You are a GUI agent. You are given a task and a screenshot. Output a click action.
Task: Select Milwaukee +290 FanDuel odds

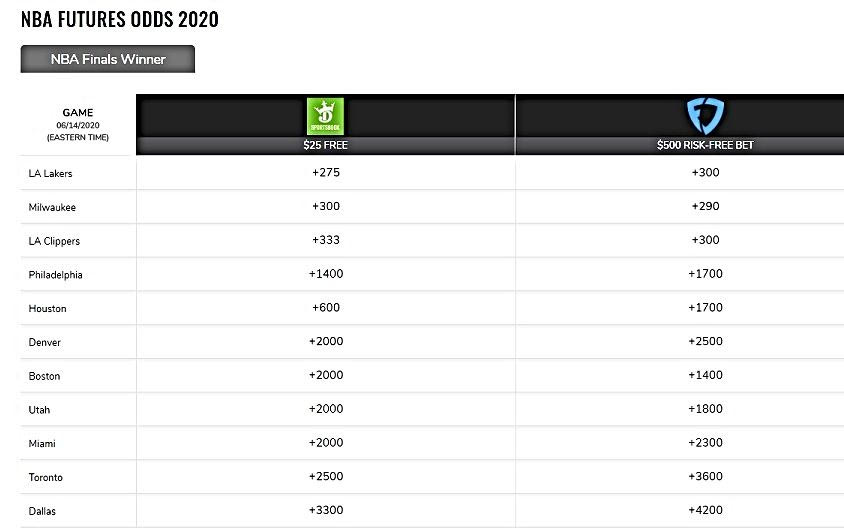pos(704,206)
